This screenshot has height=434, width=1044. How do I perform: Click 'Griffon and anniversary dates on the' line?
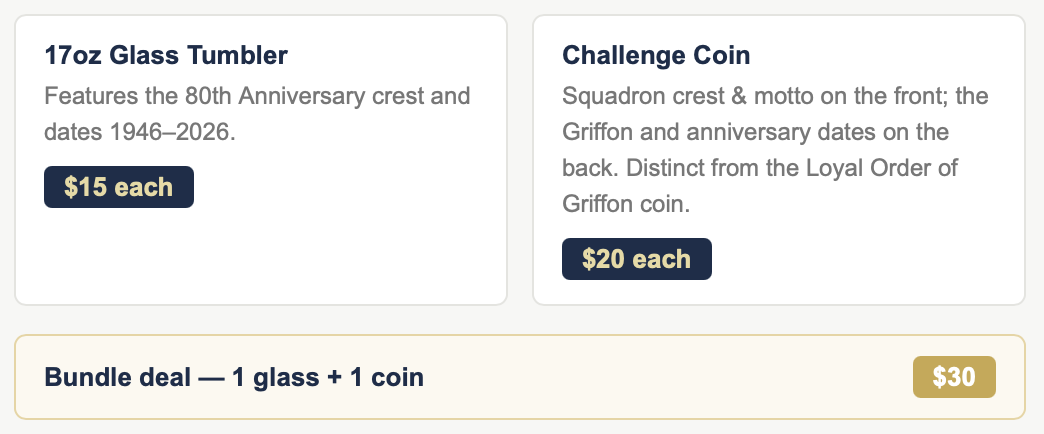coord(755,132)
